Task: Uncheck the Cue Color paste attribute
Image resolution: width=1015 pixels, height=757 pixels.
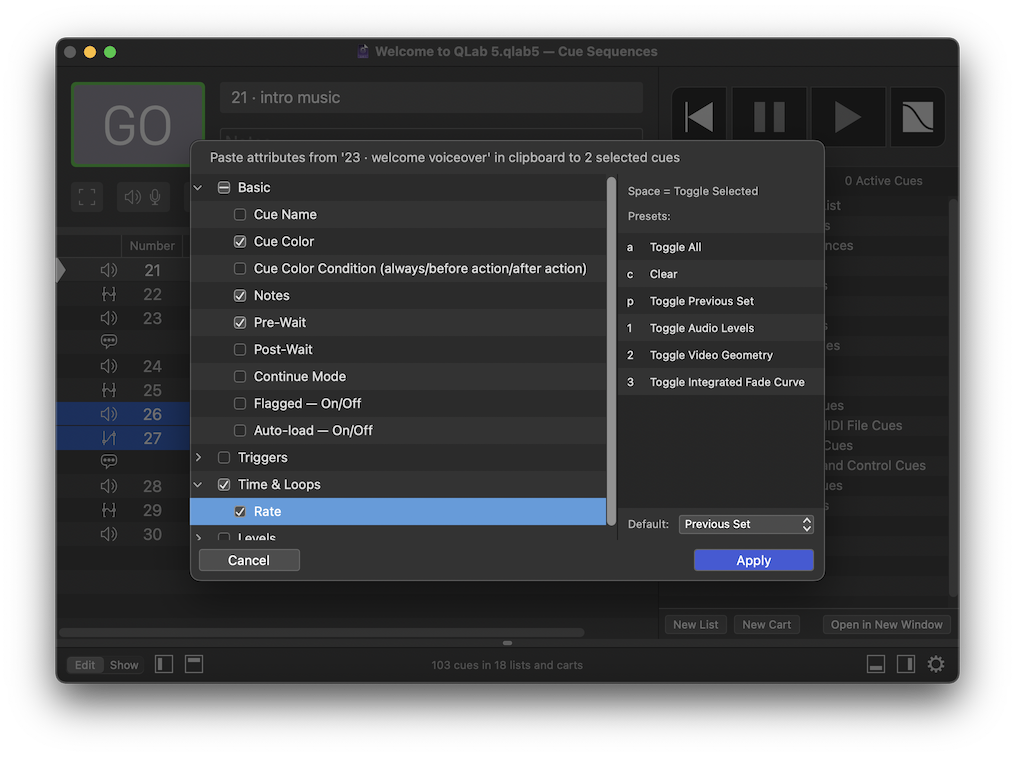Action: tap(239, 241)
